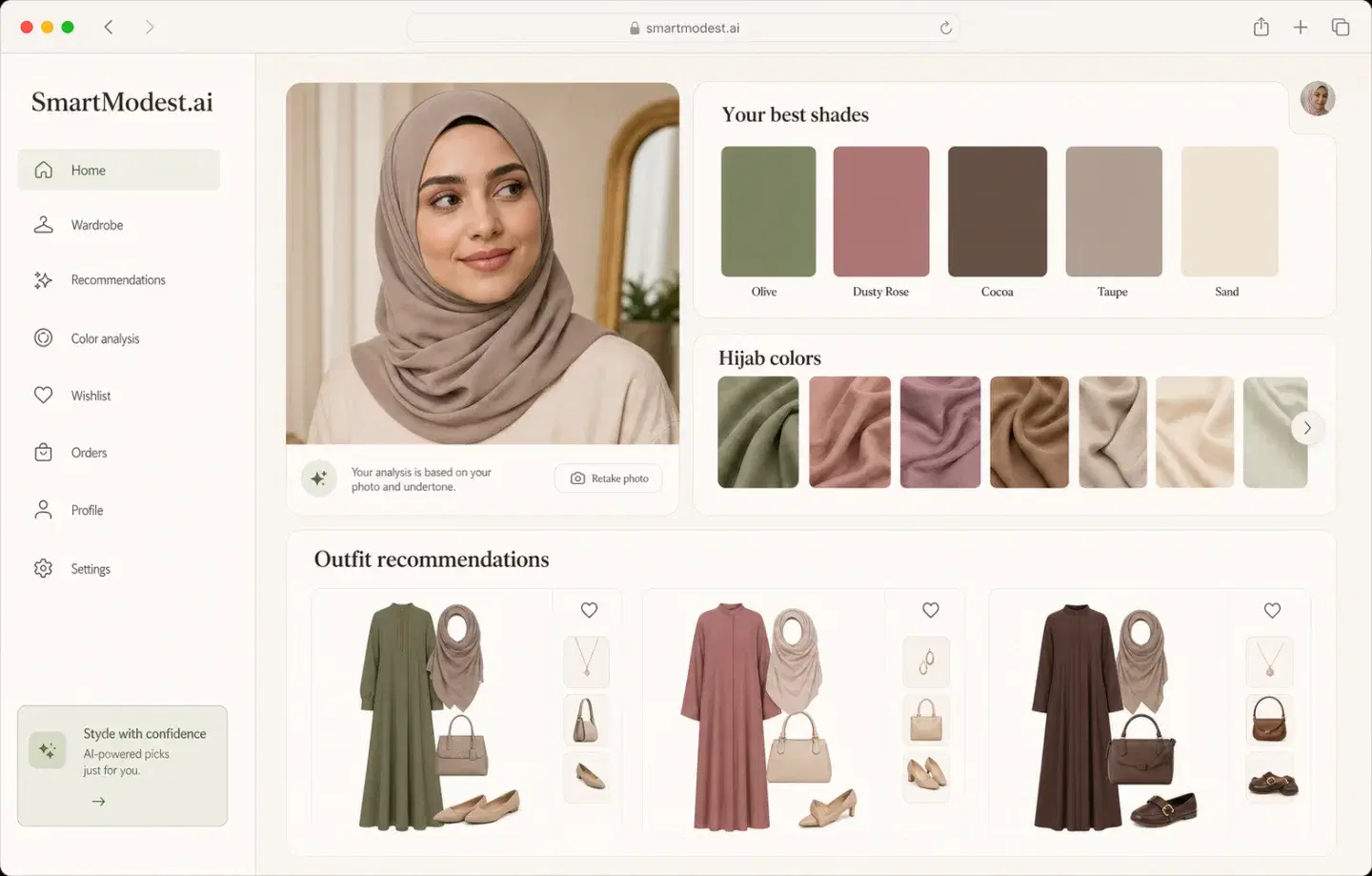
Task: Choose the pale sage hijab fabric
Action: coord(1276,432)
